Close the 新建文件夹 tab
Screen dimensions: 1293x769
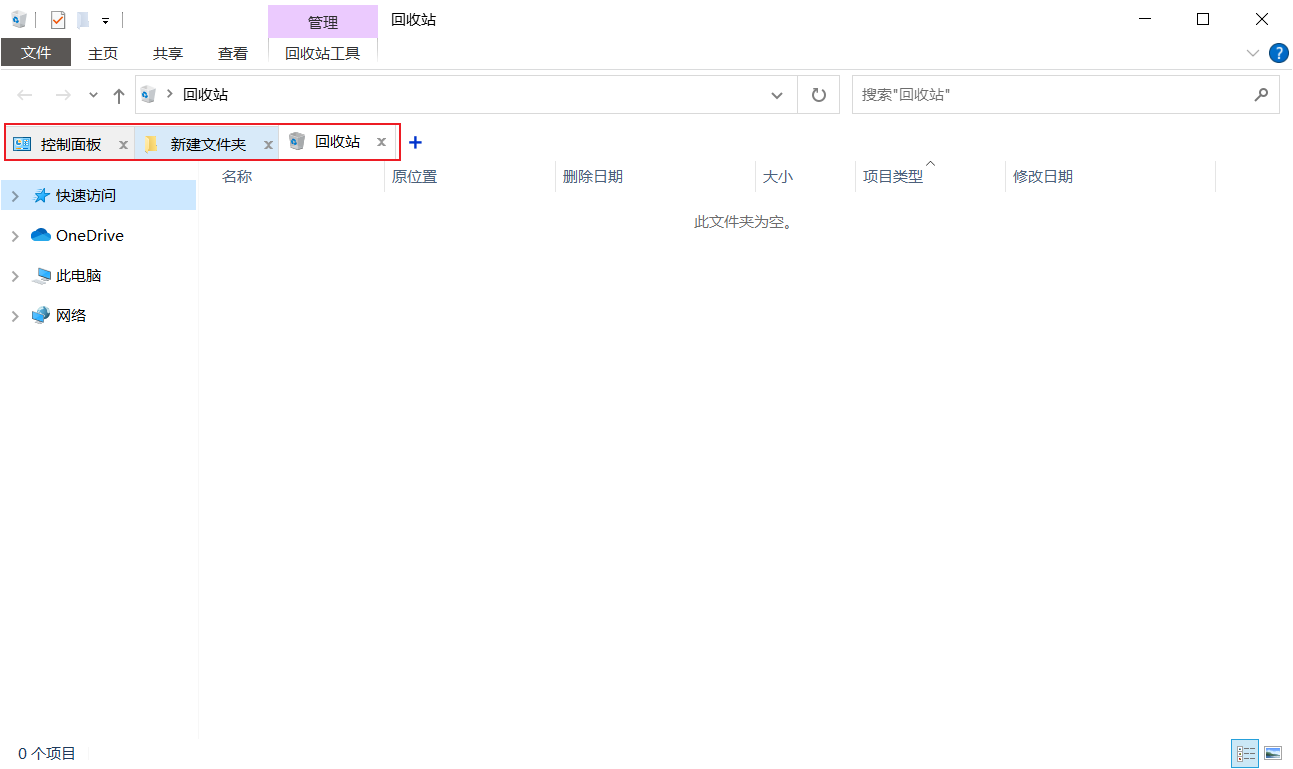point(268,145)
